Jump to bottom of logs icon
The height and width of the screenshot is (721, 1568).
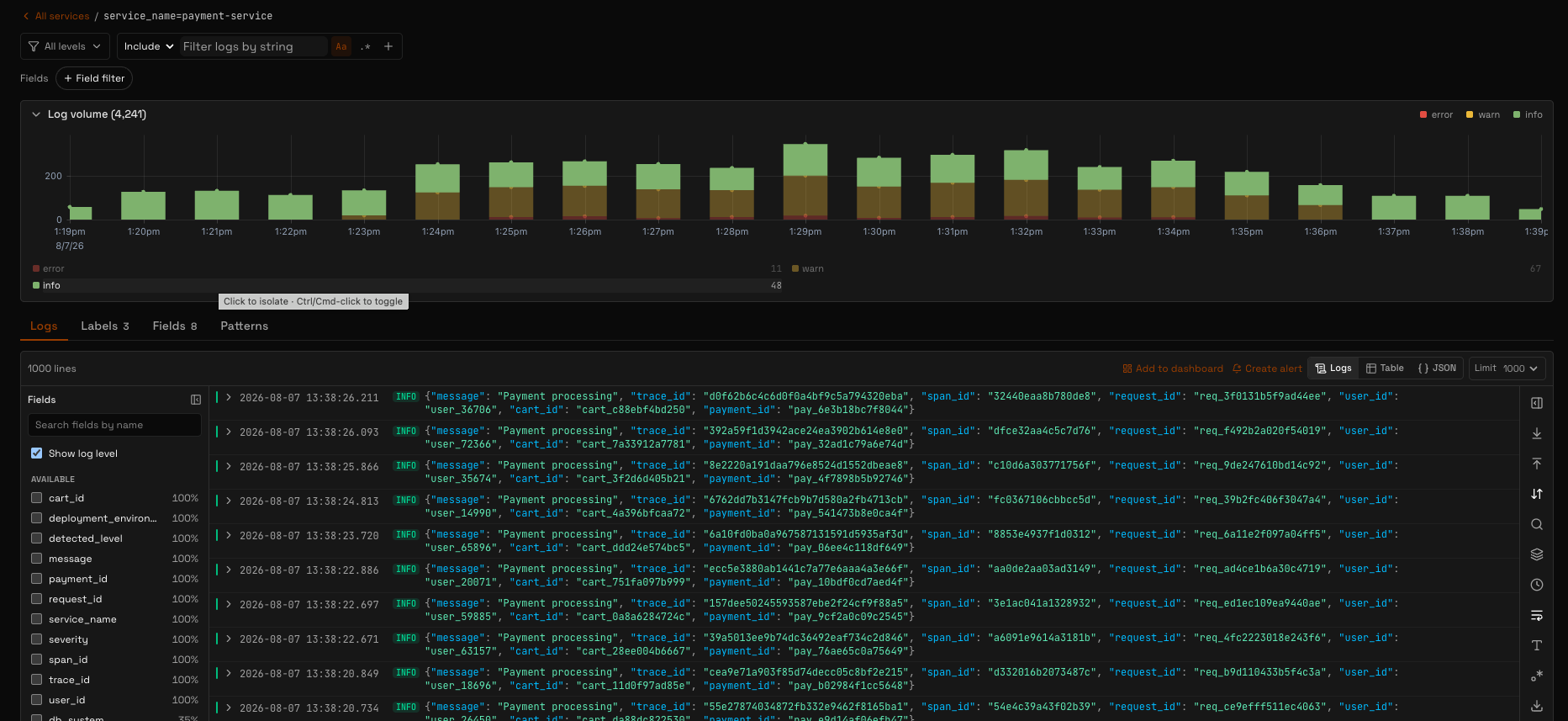coord(1537,433)
